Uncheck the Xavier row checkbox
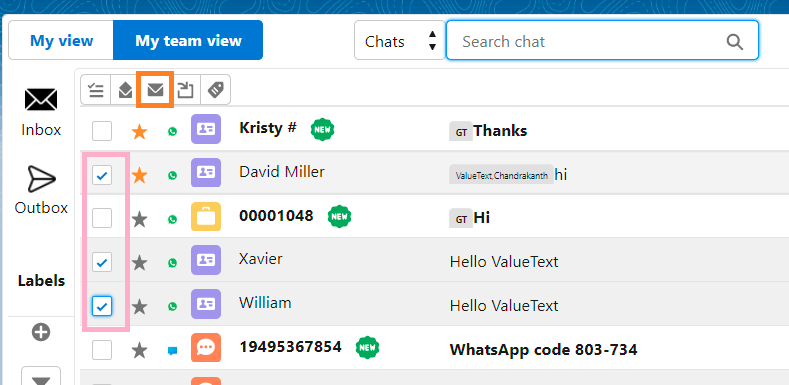Image resolution: width=789 pixels, height=385 pixels. click(x=102, y=262)
